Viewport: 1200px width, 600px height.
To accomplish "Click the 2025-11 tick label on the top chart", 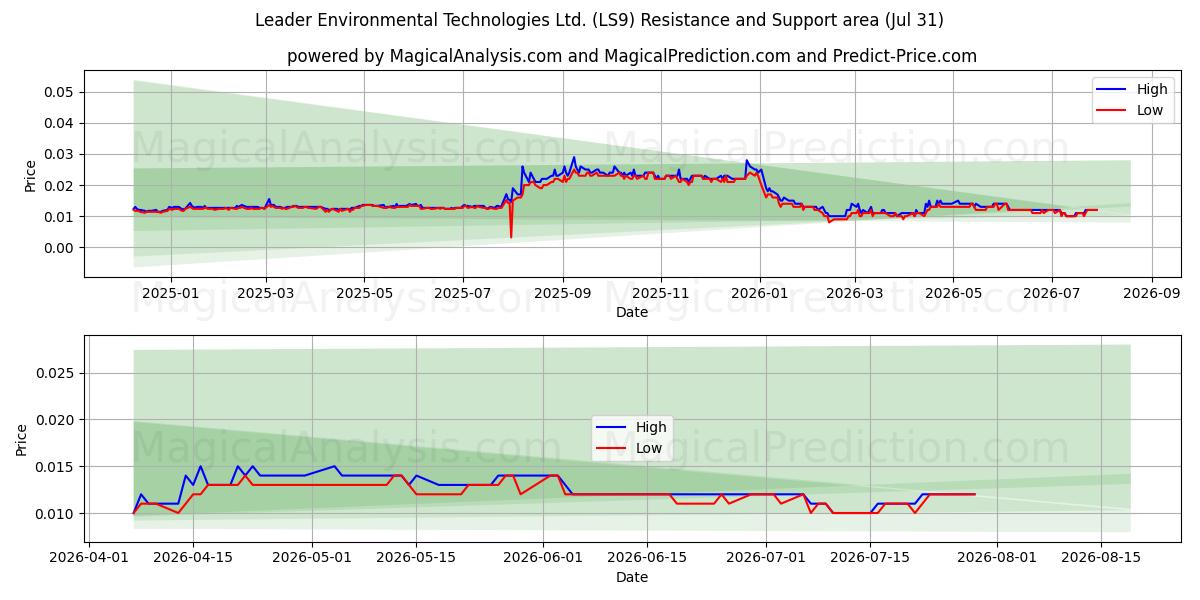I will point(660,294).
